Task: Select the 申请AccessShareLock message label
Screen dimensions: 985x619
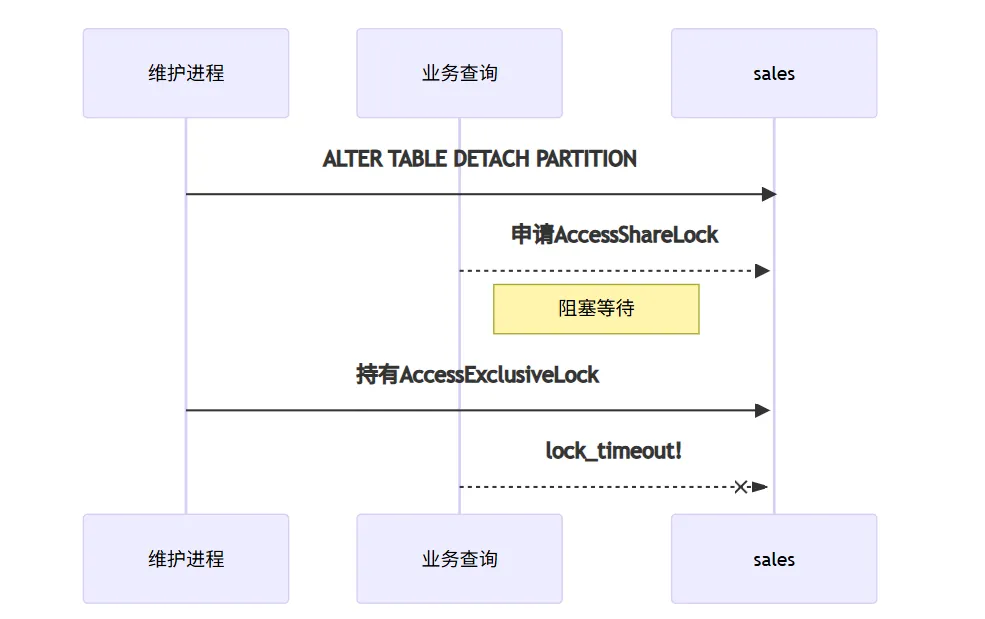Action: pos(614,235)
